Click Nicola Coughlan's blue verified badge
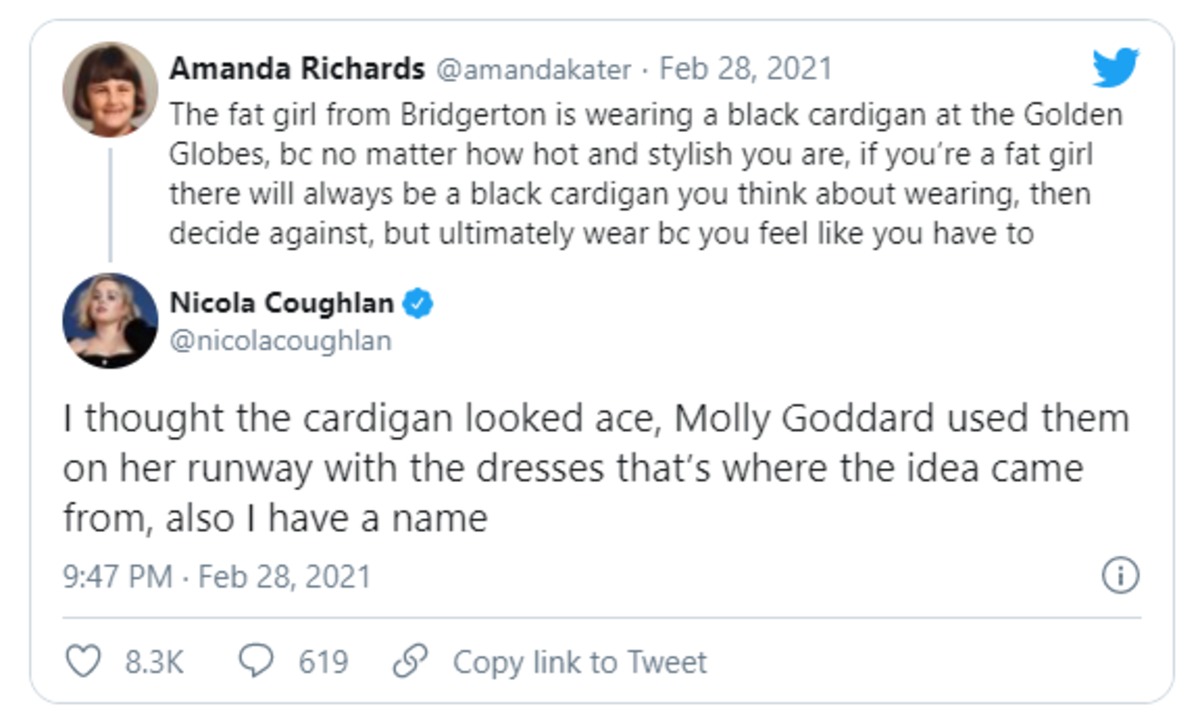1200x723 pixels. pyautogui.click(x=417, y=302)
